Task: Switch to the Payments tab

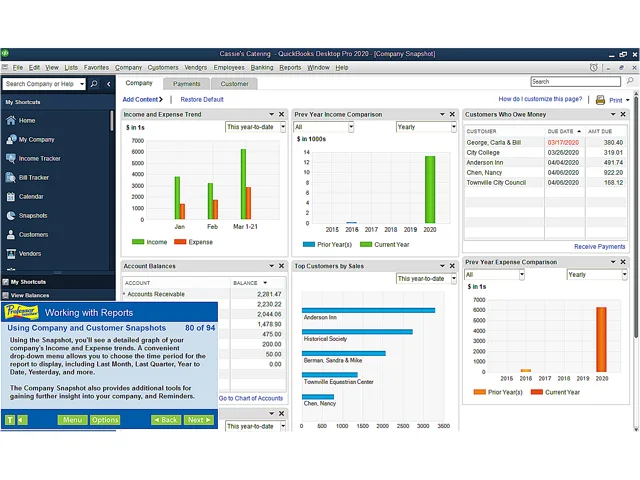Action: [x=187, y=84]
